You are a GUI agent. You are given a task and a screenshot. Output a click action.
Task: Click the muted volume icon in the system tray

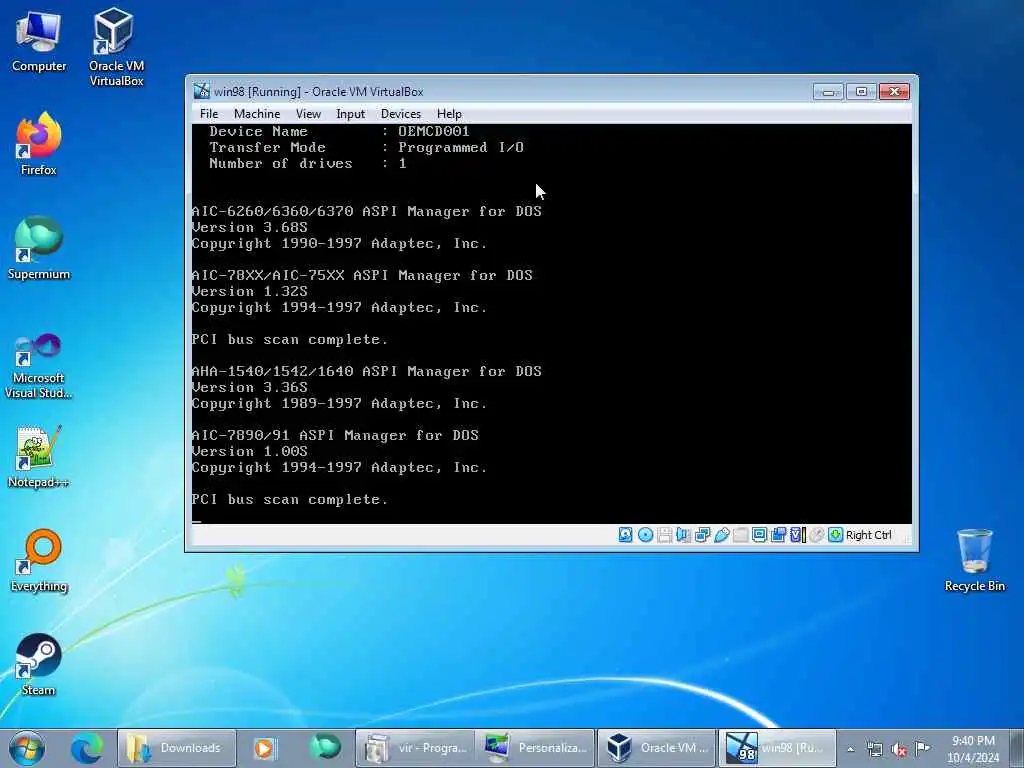pyautogui.click(x=899, y=750)
